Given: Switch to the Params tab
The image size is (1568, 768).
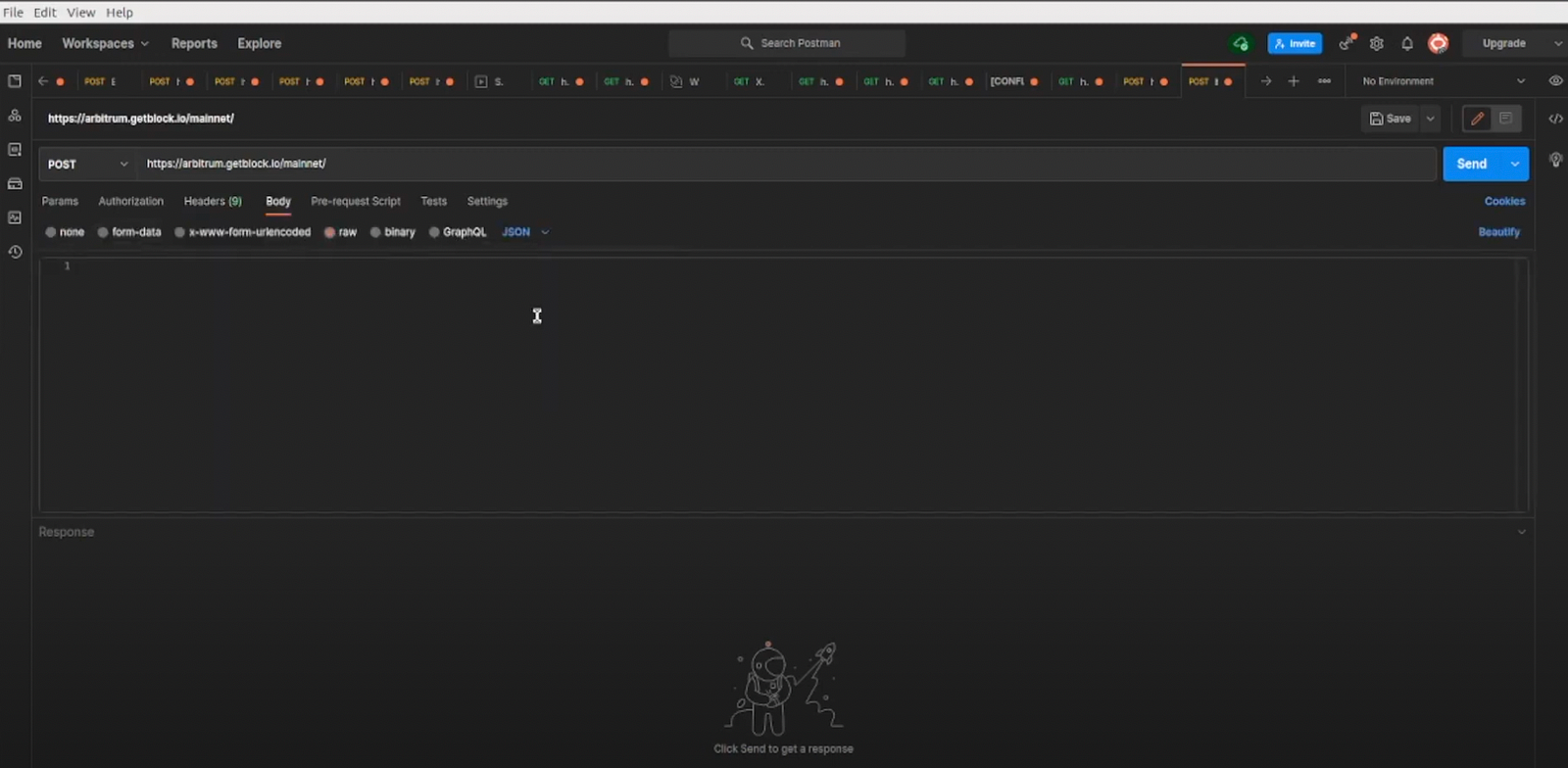Looking at the screenshot, I should coord(60,201).
